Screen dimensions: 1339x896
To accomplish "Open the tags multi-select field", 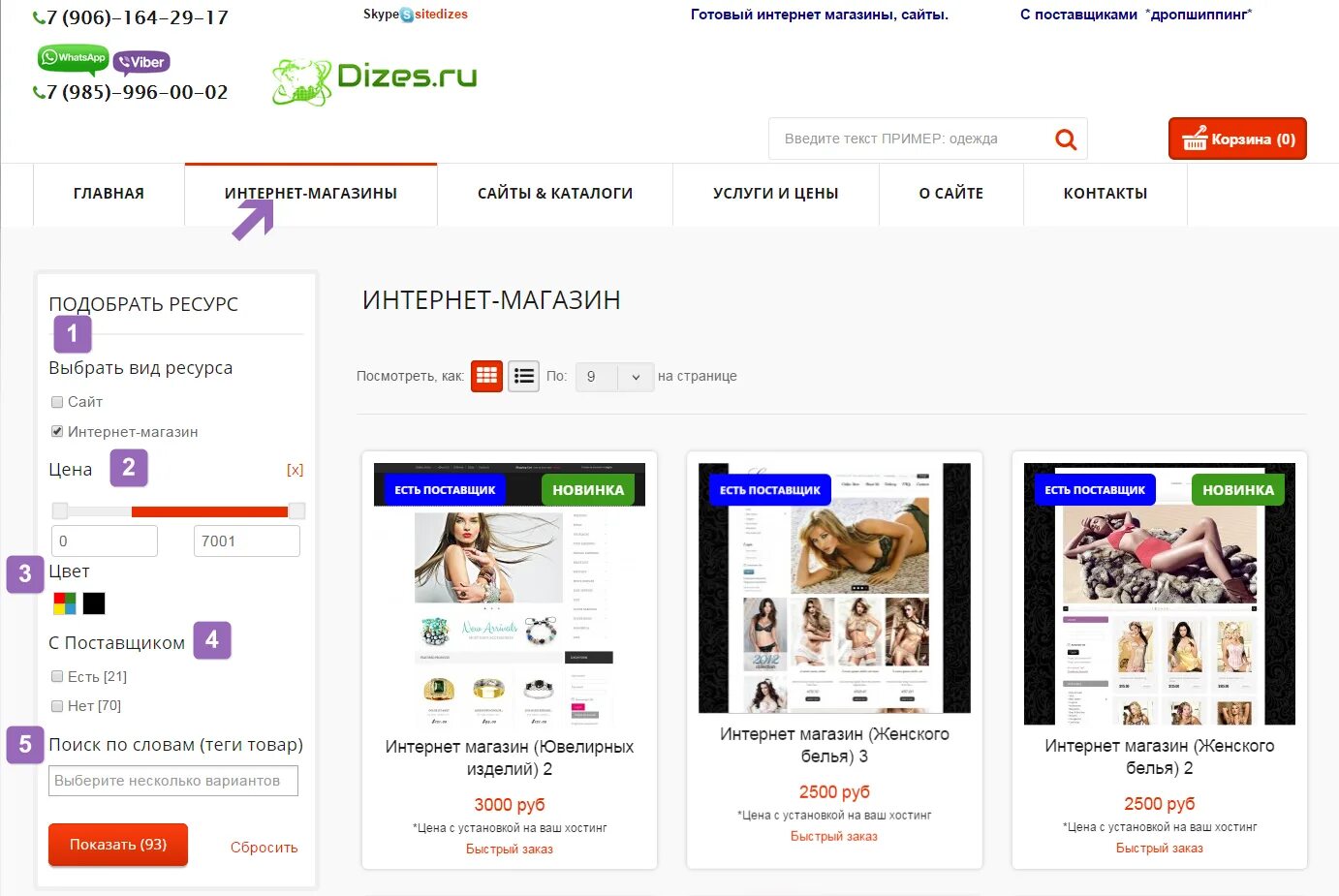I will point(173,781).
